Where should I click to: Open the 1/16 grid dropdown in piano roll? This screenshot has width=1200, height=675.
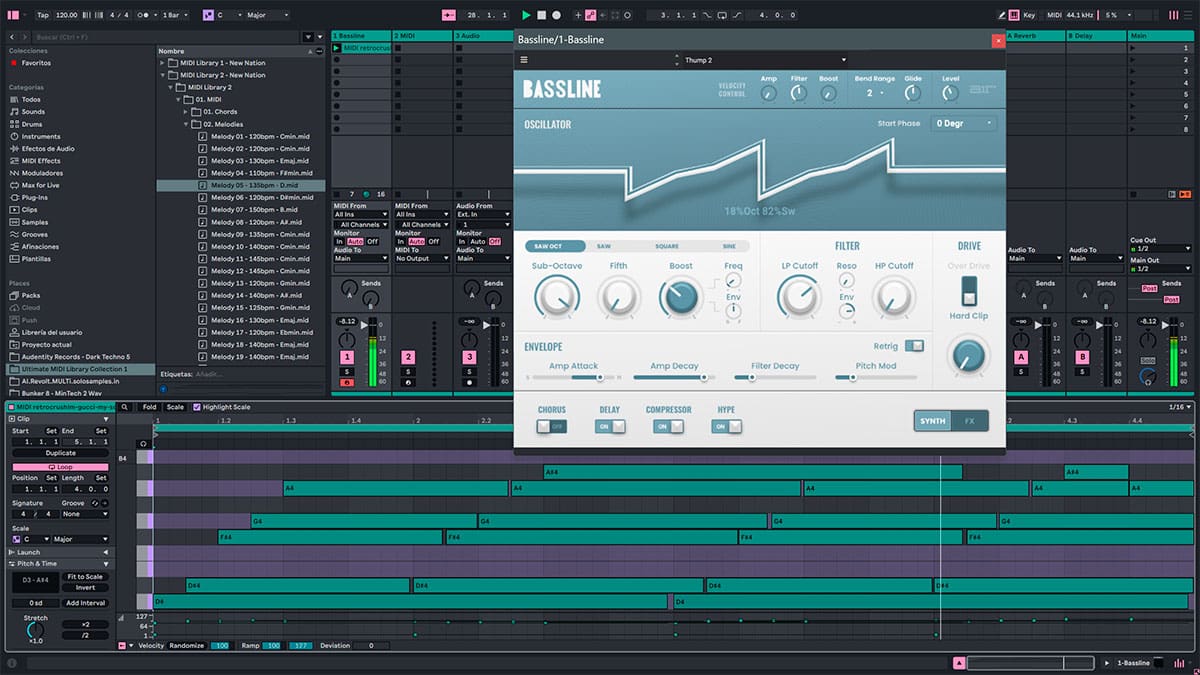click(x=1180, y=407)
